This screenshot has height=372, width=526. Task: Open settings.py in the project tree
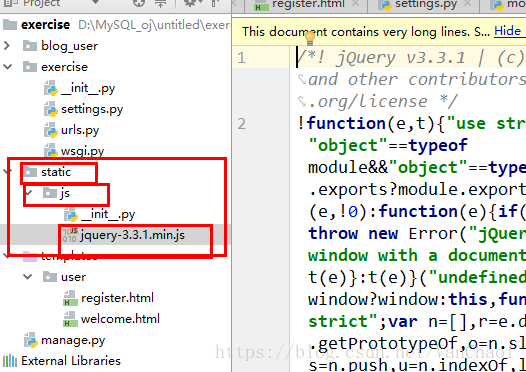coord(92,109)
